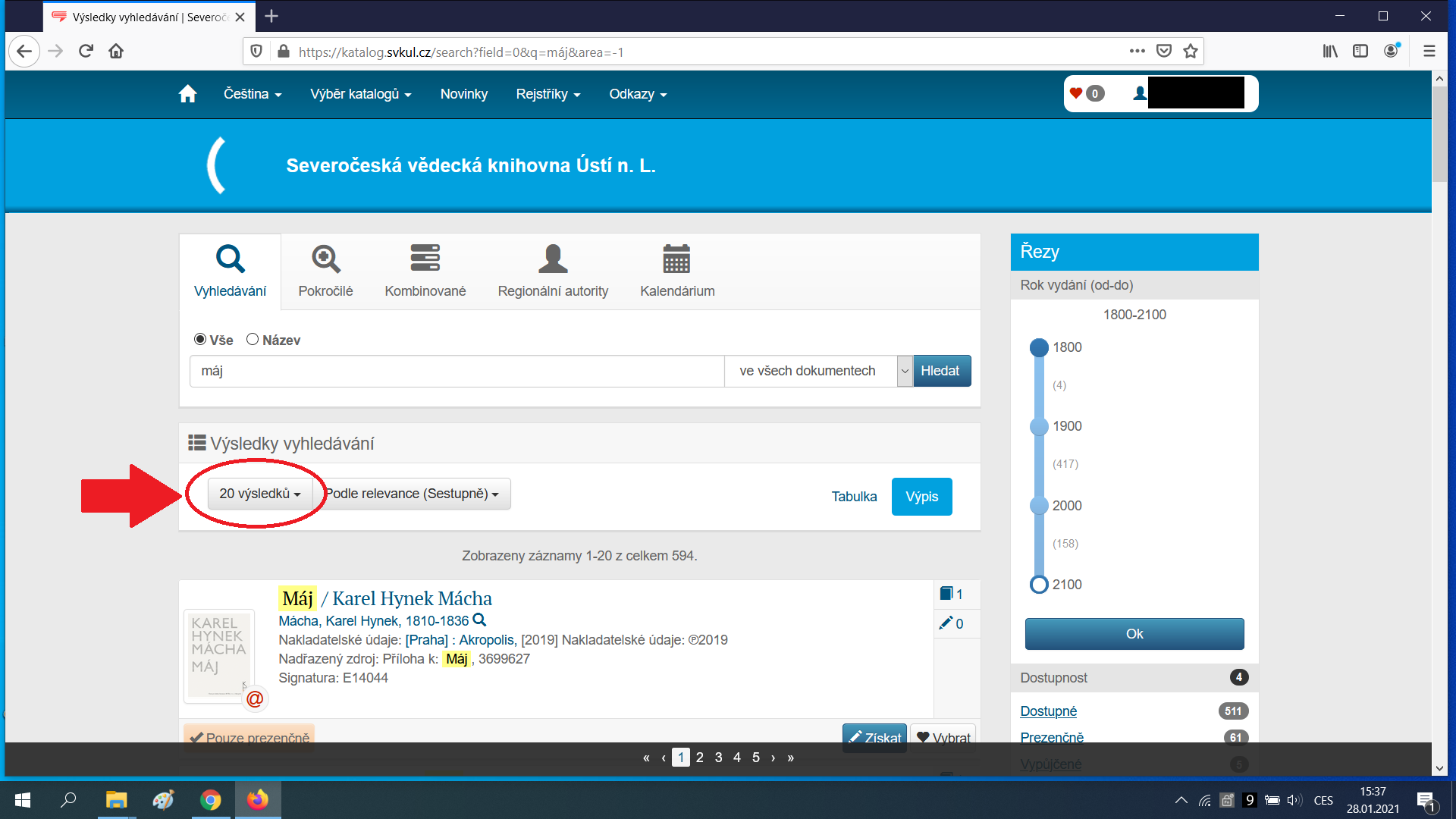Go to next results page ›
Viewport: 1456px width, 819px height.
click(773, 758)
